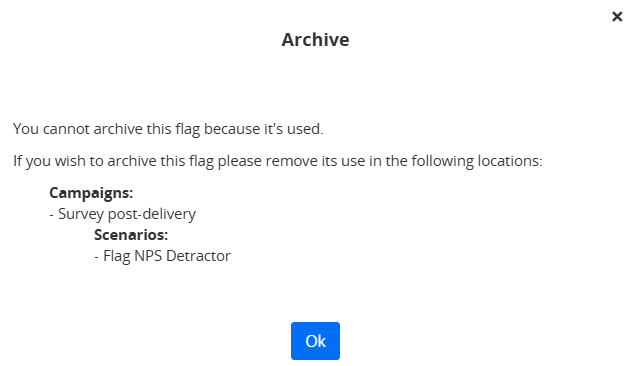Dismiss the dialog using the top-right cross icon
Image resolution: width=628 pixels, height=366 pixels.
(x=617, y=16)
